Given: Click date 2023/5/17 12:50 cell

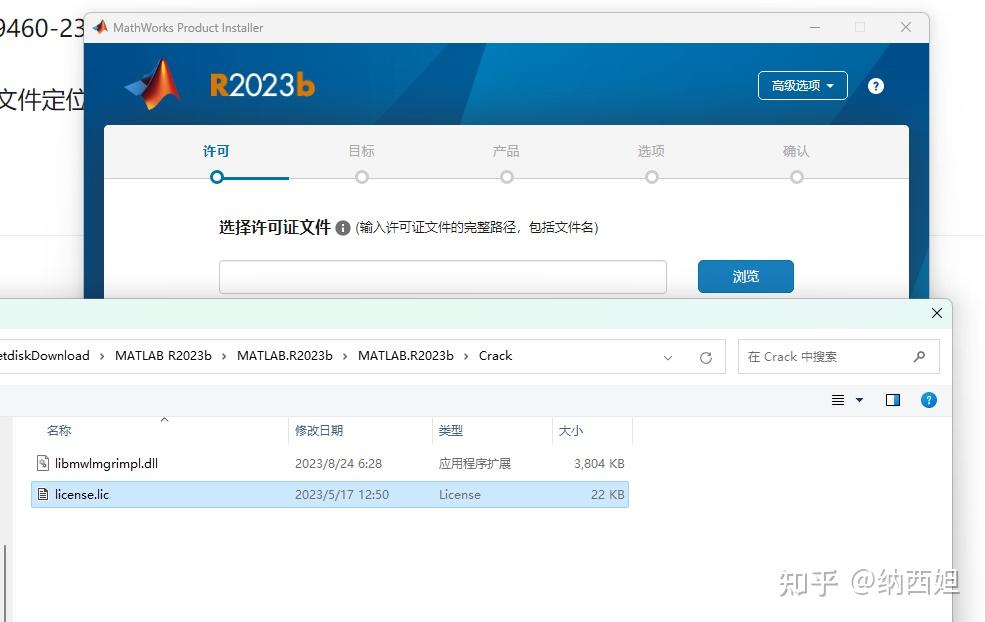Looking at the screenshot, I should coord(342,495).
